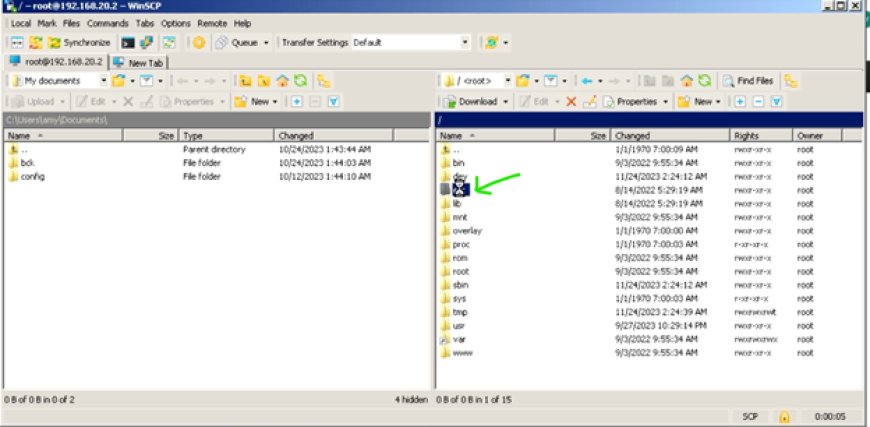
Task: Click remote panel selection filter icon
Action: (x=777, y=101)
